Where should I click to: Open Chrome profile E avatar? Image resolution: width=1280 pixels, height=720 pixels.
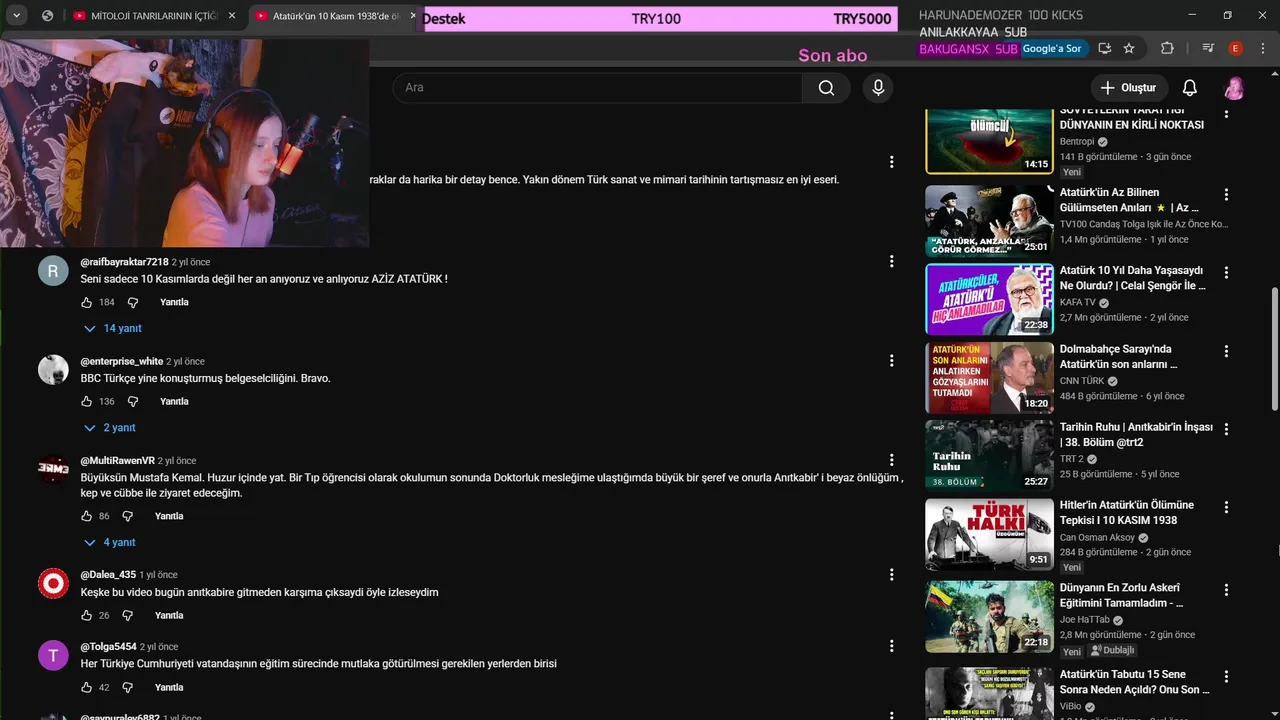pyautogui.click(x=1236, y=48)
